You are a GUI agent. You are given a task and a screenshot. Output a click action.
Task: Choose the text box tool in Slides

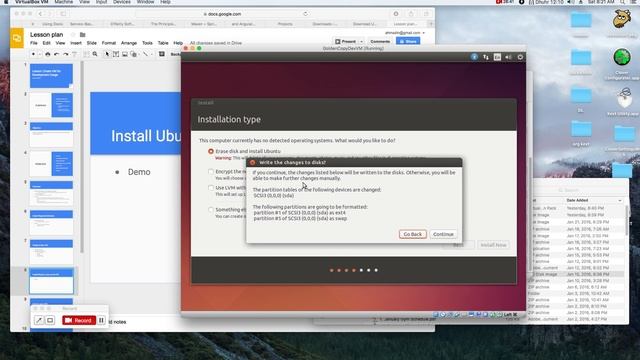pyautogui.click(x=116, y=54)
